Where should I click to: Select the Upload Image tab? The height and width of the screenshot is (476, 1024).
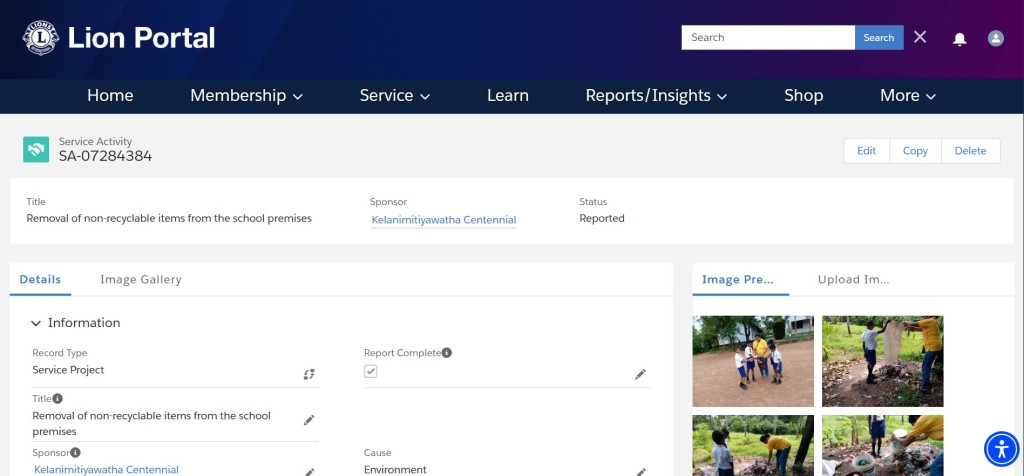[853, 279]
